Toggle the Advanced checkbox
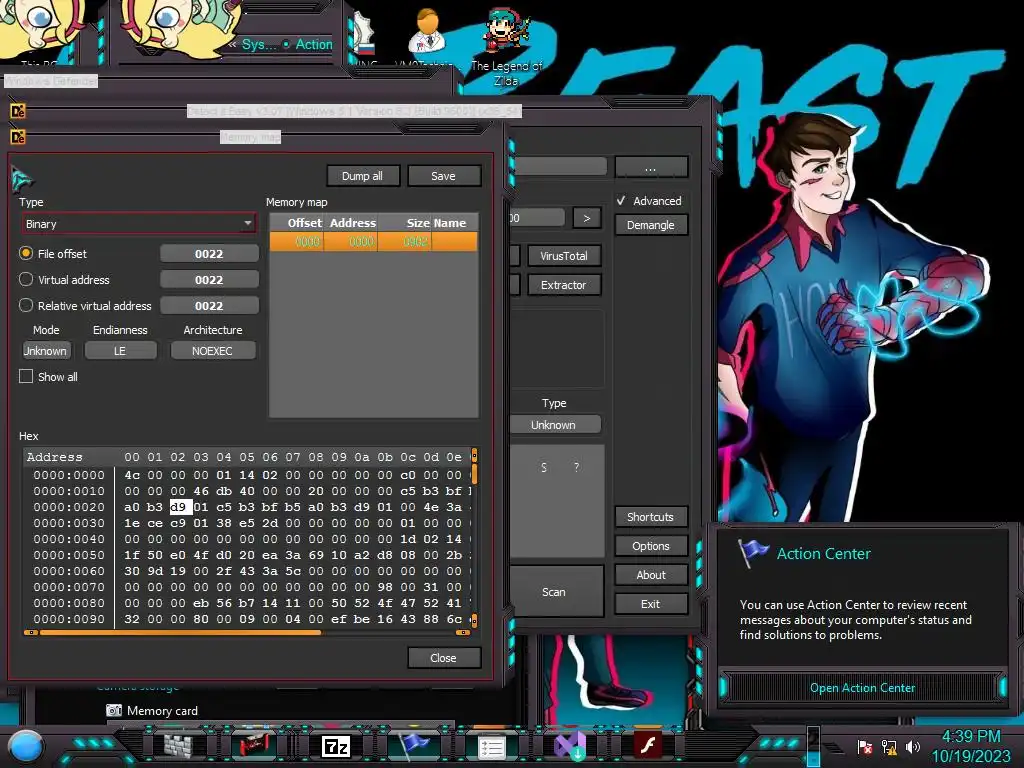Image resolution: width=1024 pixels, height=768 pixels. [621, 200]
